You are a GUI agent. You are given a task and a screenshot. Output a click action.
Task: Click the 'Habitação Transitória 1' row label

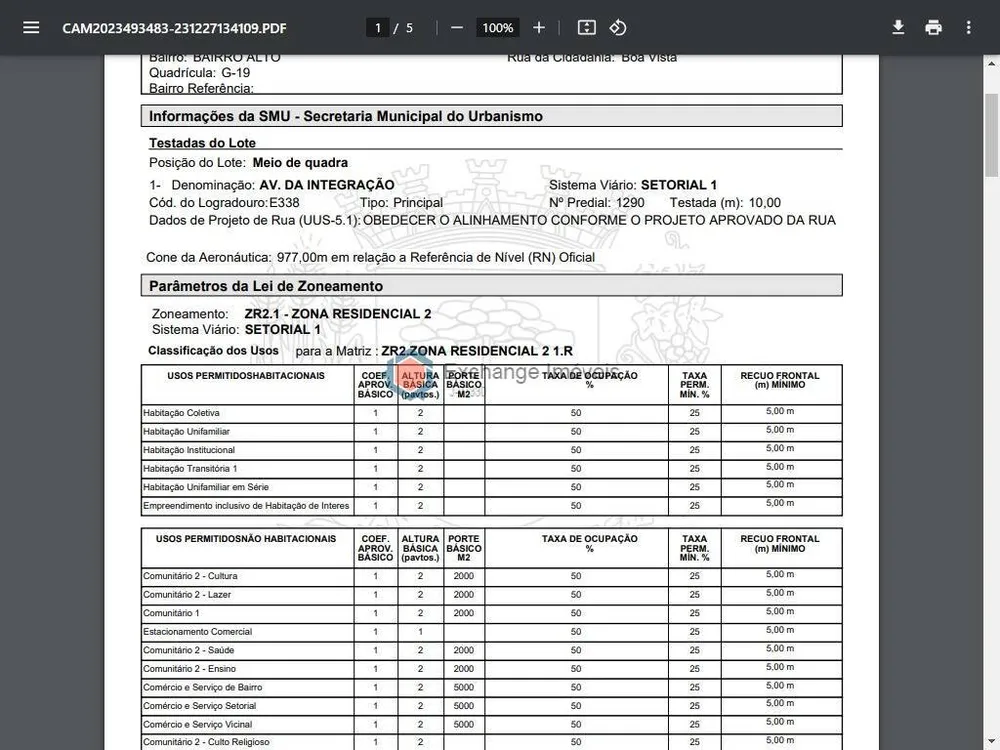tap(190, 469)
